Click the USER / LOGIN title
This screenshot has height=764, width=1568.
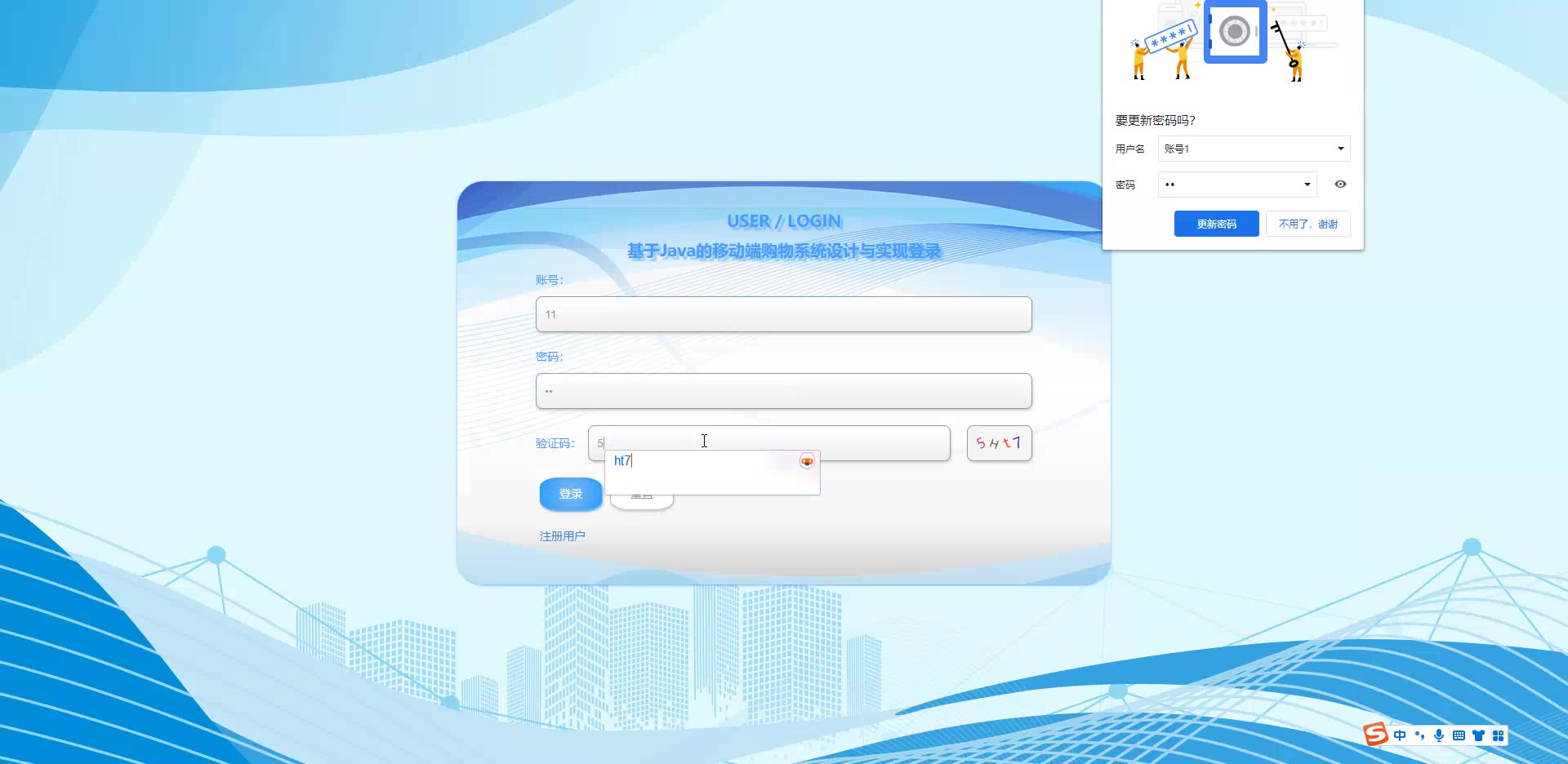[x=784, y=221]
